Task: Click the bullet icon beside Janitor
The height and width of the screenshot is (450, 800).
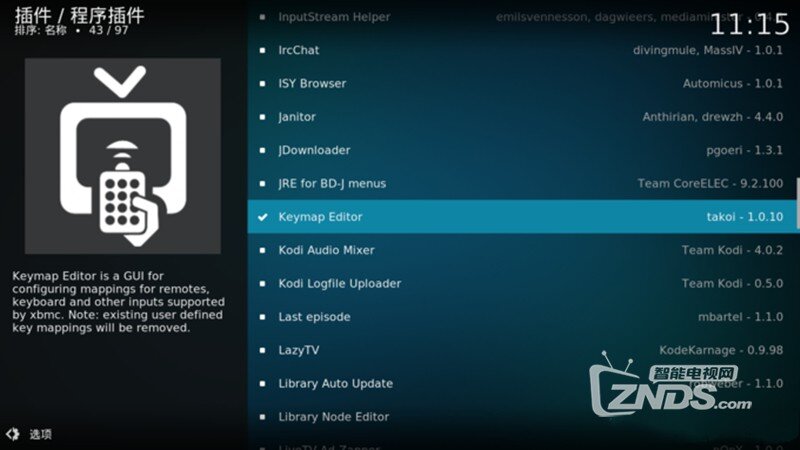Action: tap(262, 117)
